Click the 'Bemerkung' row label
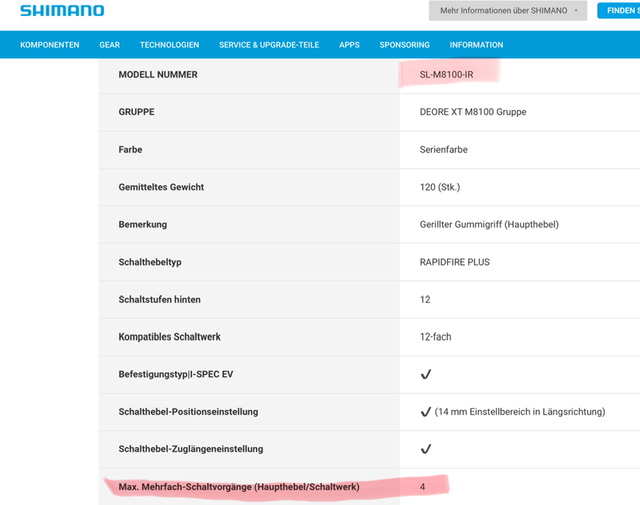The width and height of the screenshot is (640, 505). 142,225
